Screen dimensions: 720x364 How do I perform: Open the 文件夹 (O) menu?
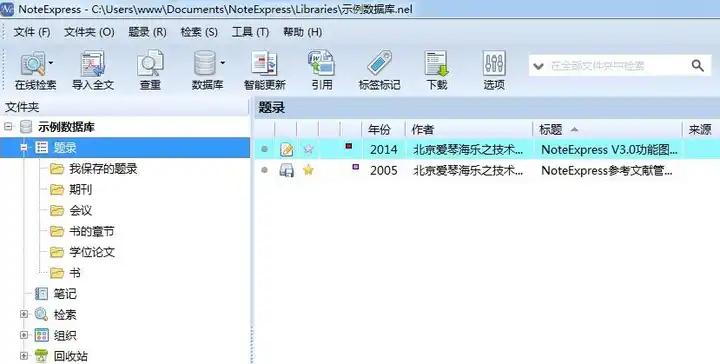pos(89,32)
